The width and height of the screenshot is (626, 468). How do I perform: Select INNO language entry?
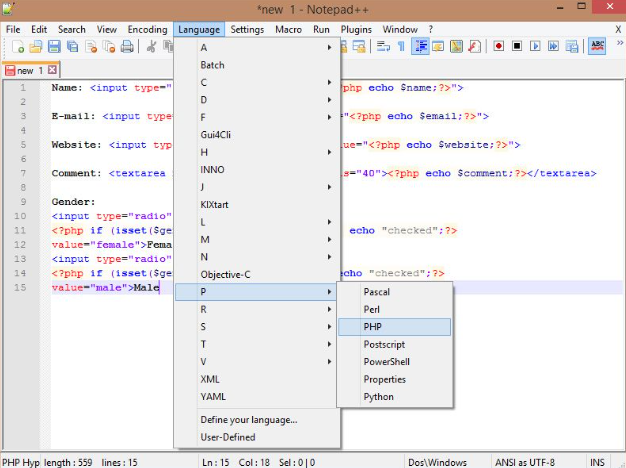tap(256, 170)
